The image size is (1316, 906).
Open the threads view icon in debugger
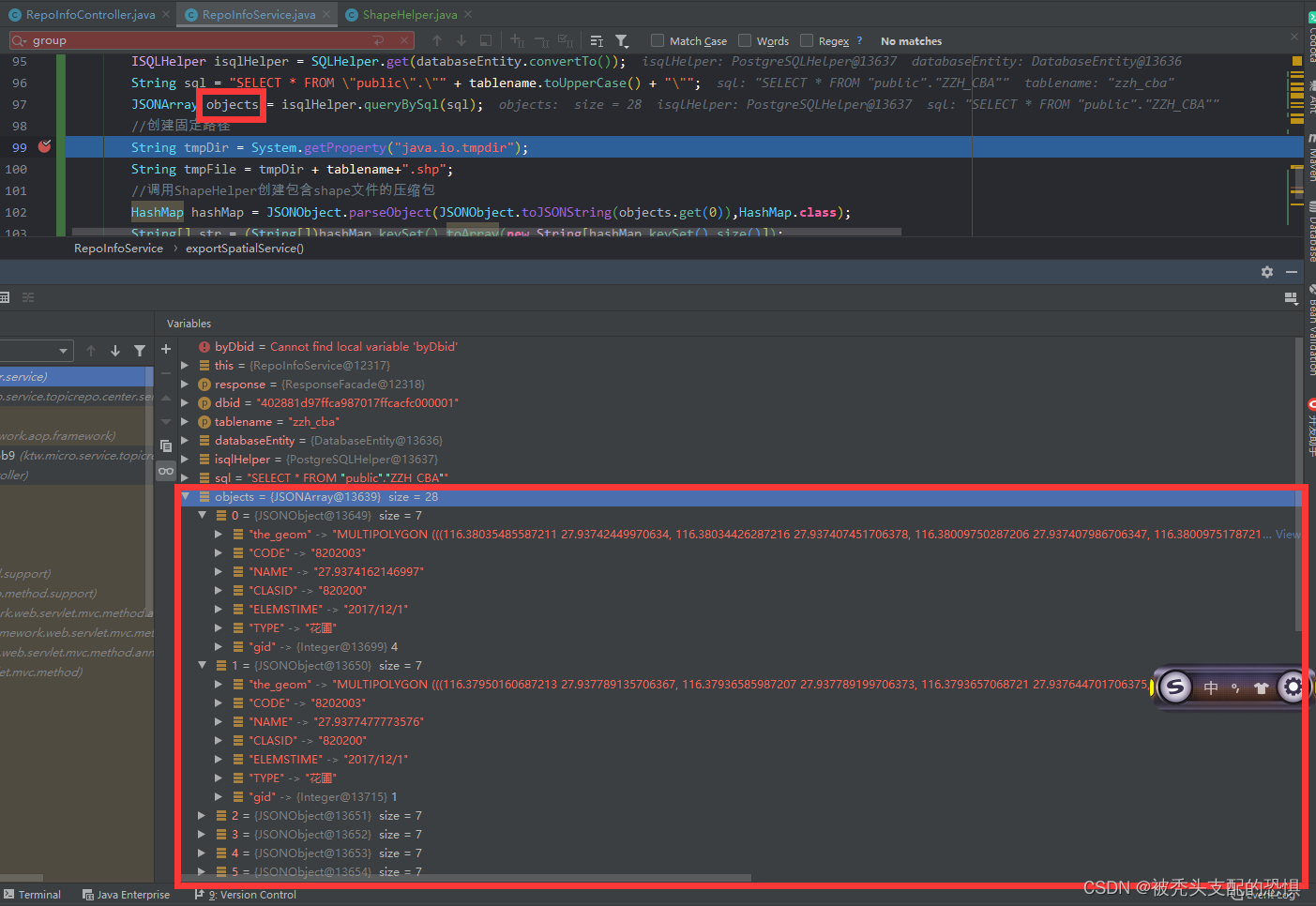click(x=28, y=297)
